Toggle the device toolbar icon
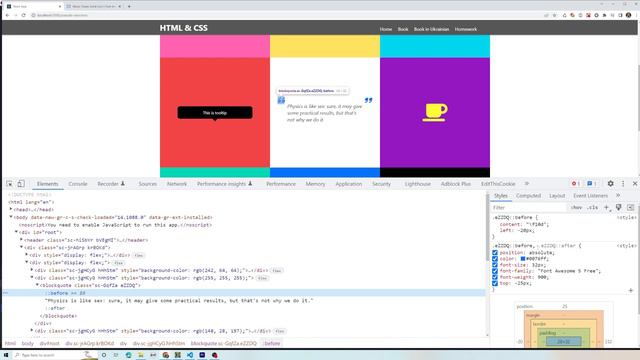 point(21,184)
